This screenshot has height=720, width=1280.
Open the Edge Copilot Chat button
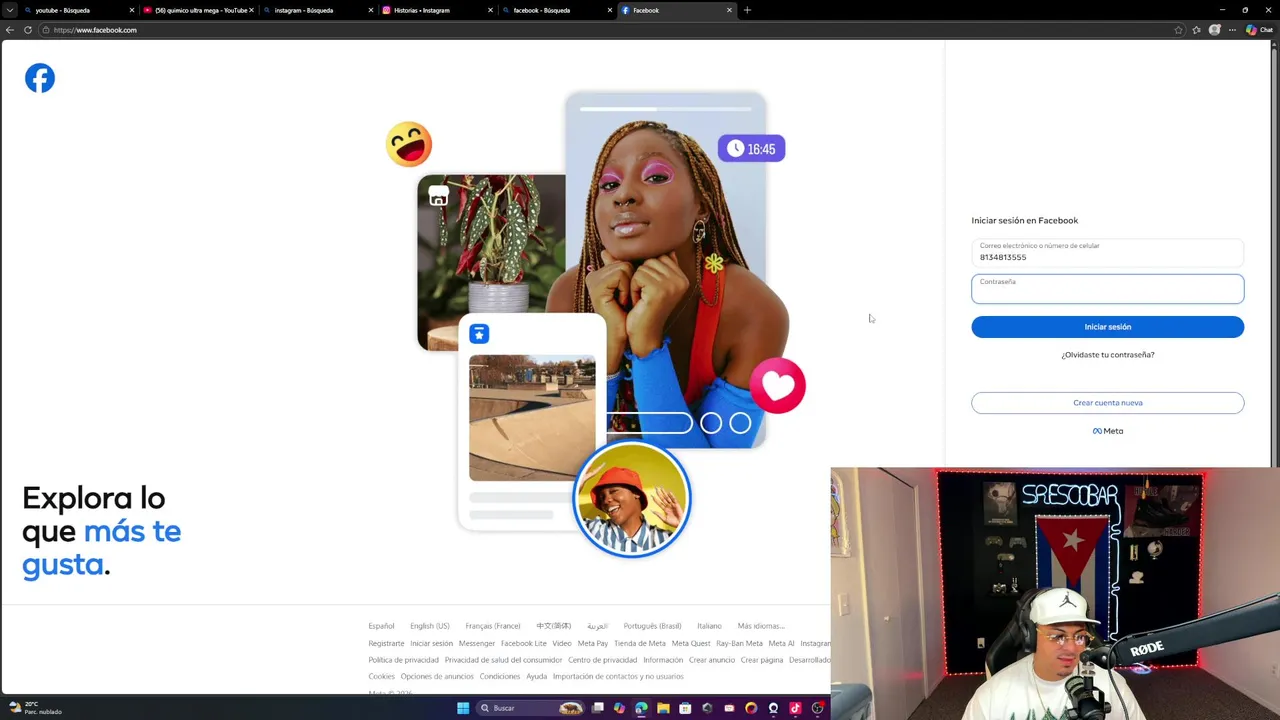pos(1258,30)
